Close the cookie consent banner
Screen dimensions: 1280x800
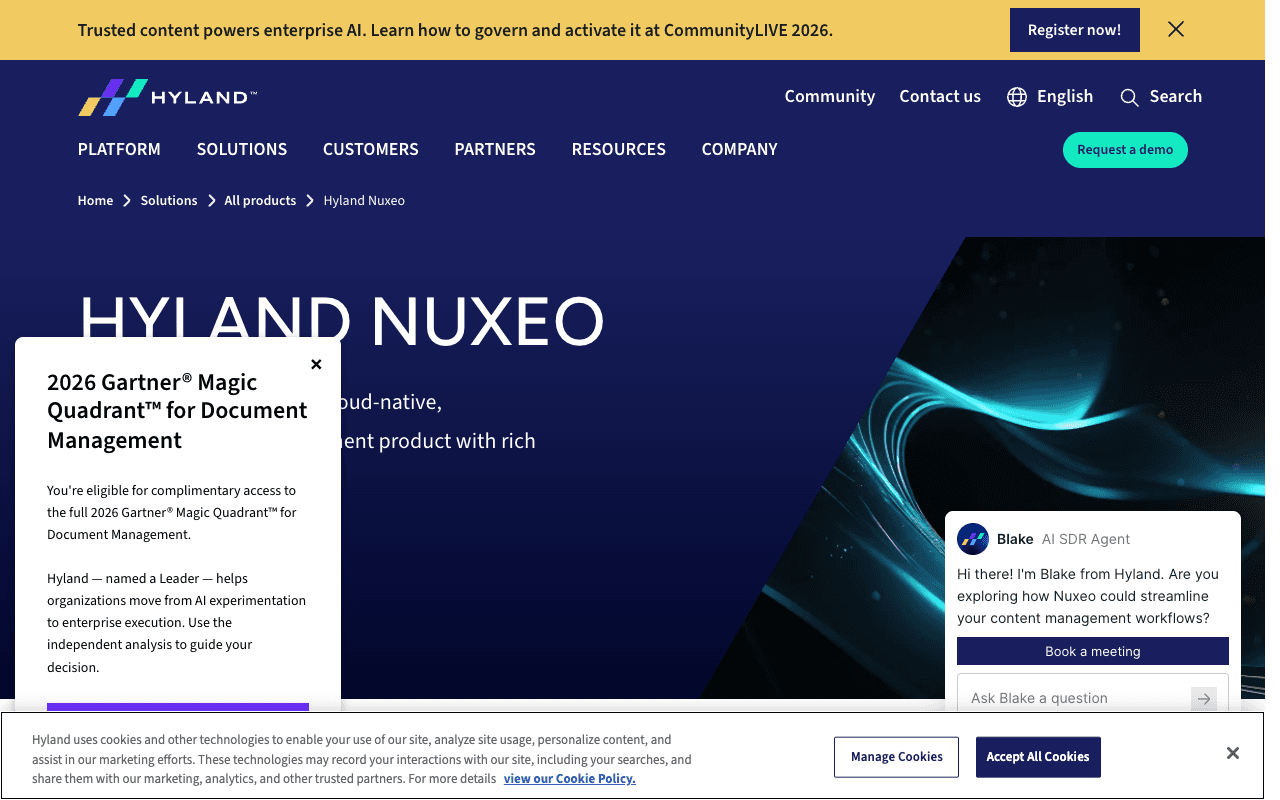[x=1233, y=753]
